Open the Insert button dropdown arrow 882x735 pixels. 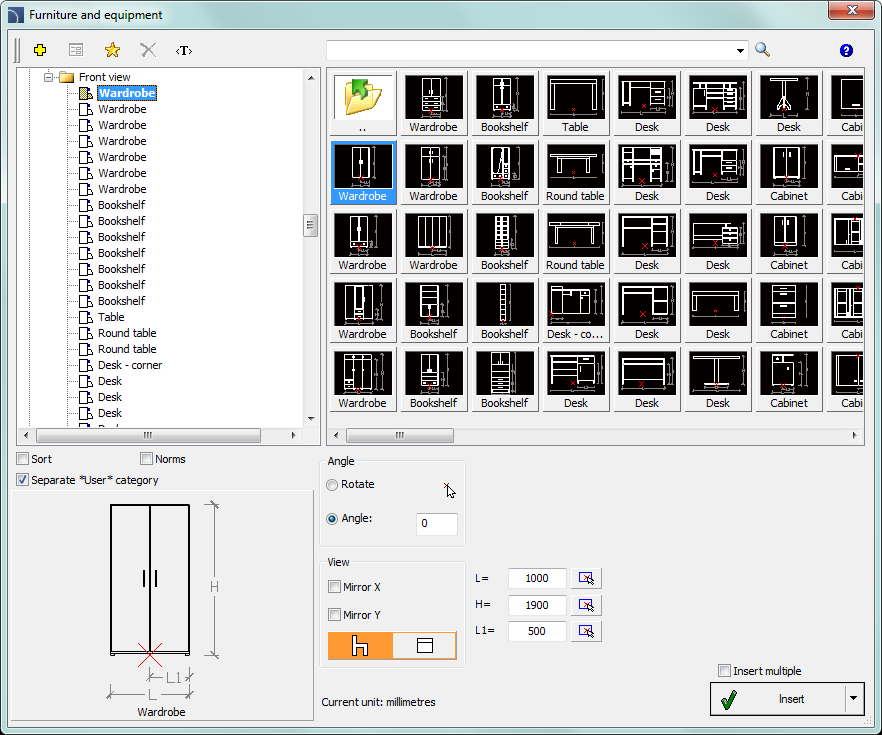tap(853, 699)
